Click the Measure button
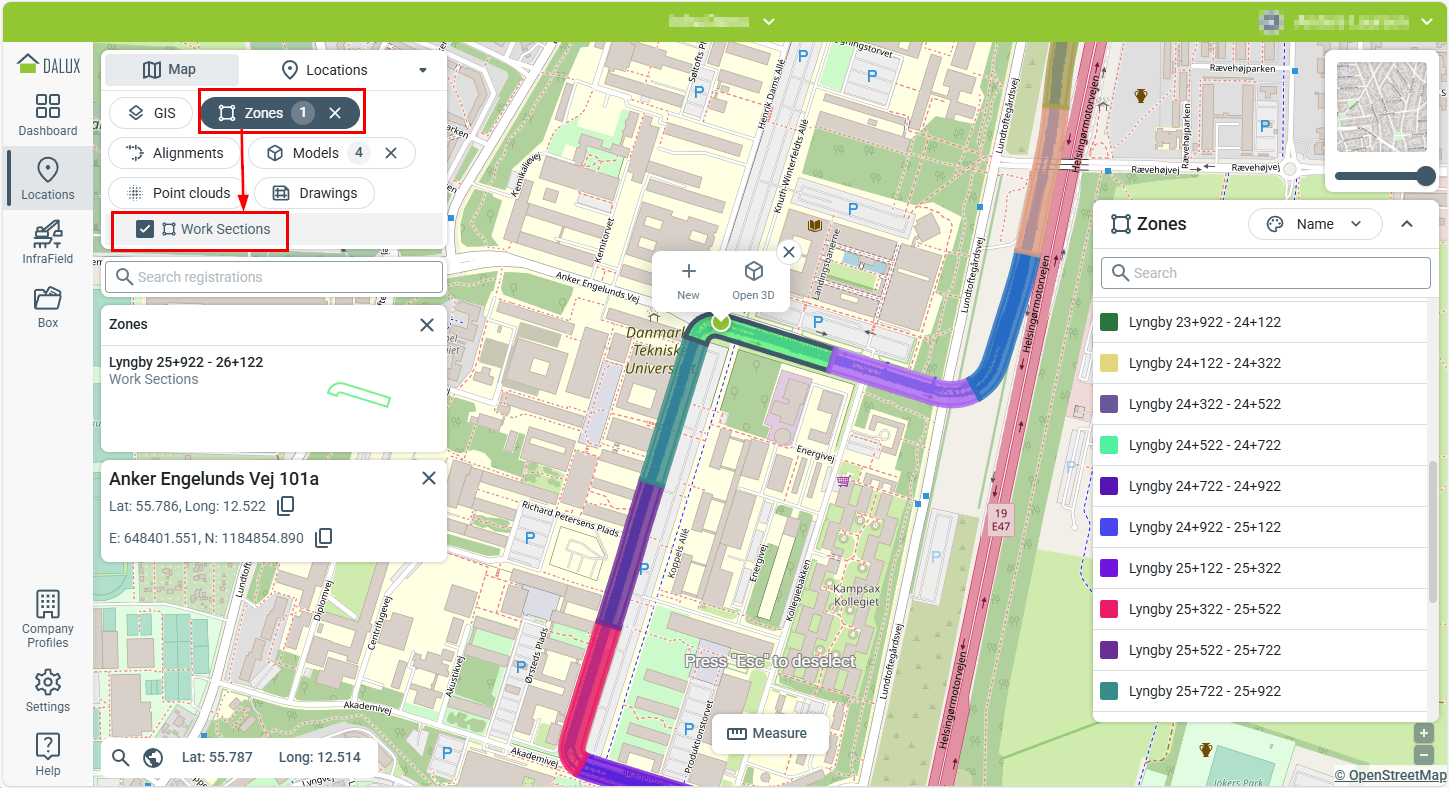The height and width of the screenshot is (788, 1449). (x=768, y=733)
